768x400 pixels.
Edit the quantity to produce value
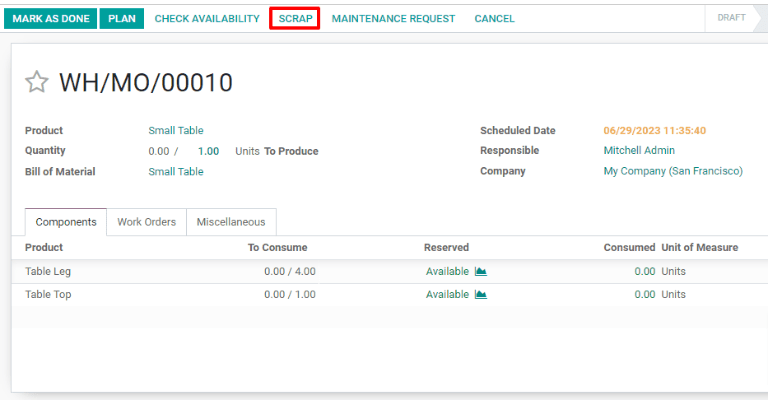click(x=208, y=152)
